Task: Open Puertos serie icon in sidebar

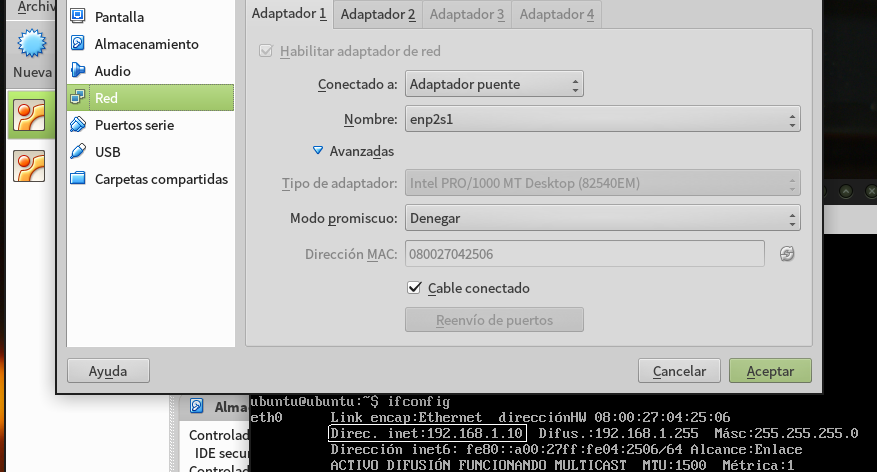Action: (x=78, y=125)
